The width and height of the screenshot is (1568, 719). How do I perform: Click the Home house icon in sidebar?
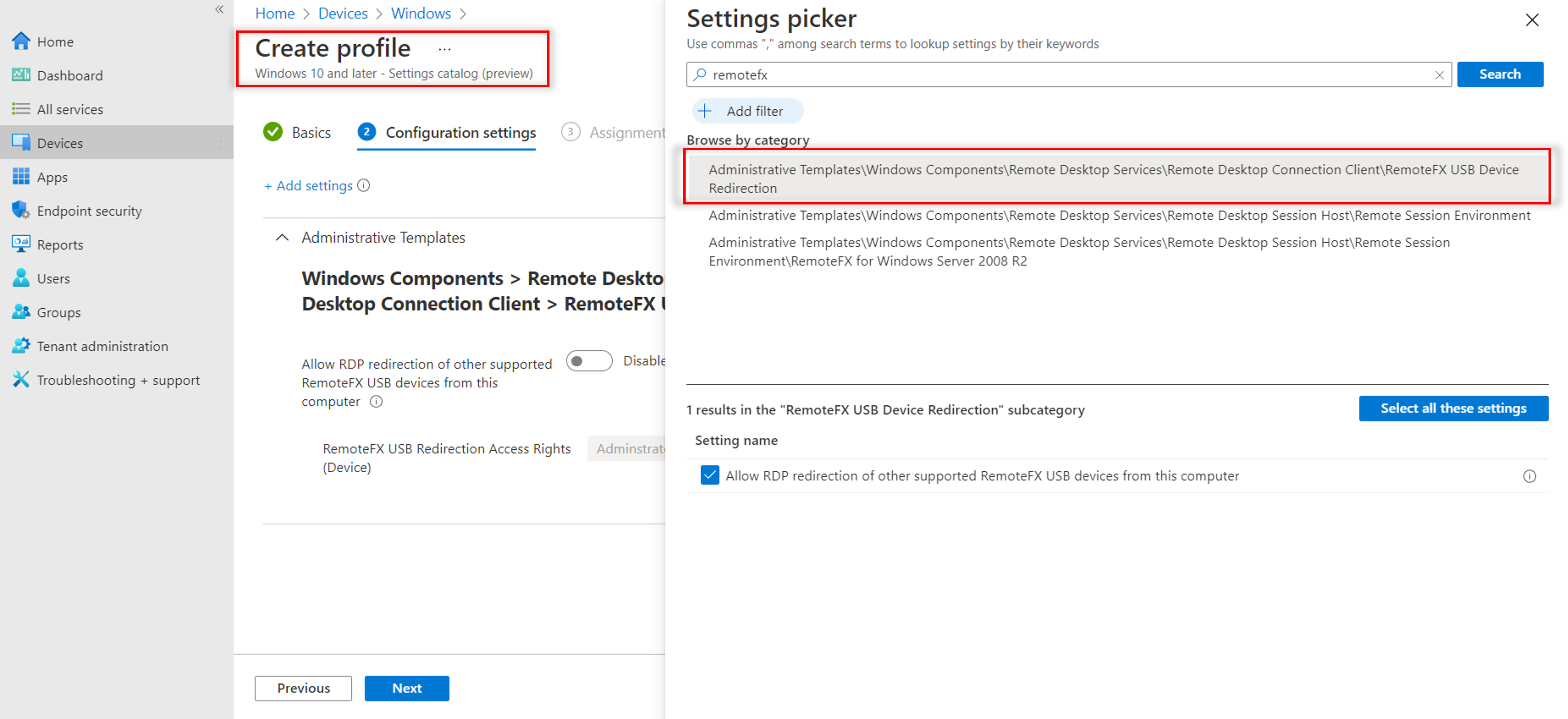pyautogui.click(x=21, y=41)
